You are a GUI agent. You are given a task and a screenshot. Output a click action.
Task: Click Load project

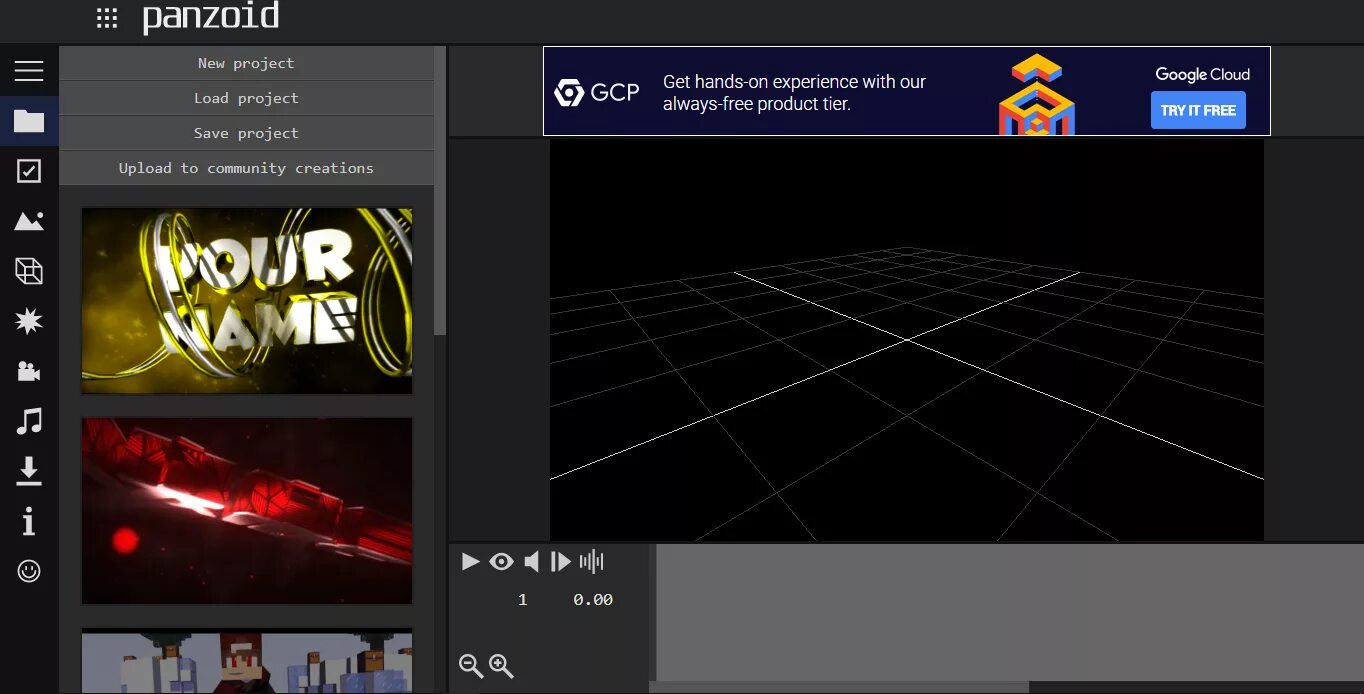[246, 98]
